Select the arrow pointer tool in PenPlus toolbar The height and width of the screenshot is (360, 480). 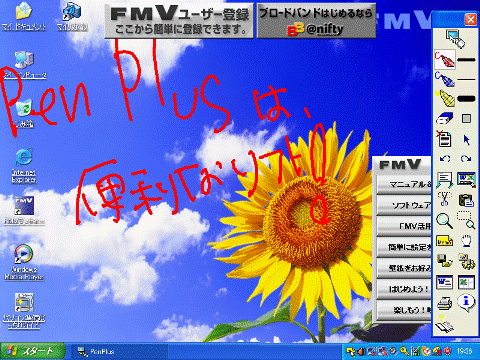point(466,140)
